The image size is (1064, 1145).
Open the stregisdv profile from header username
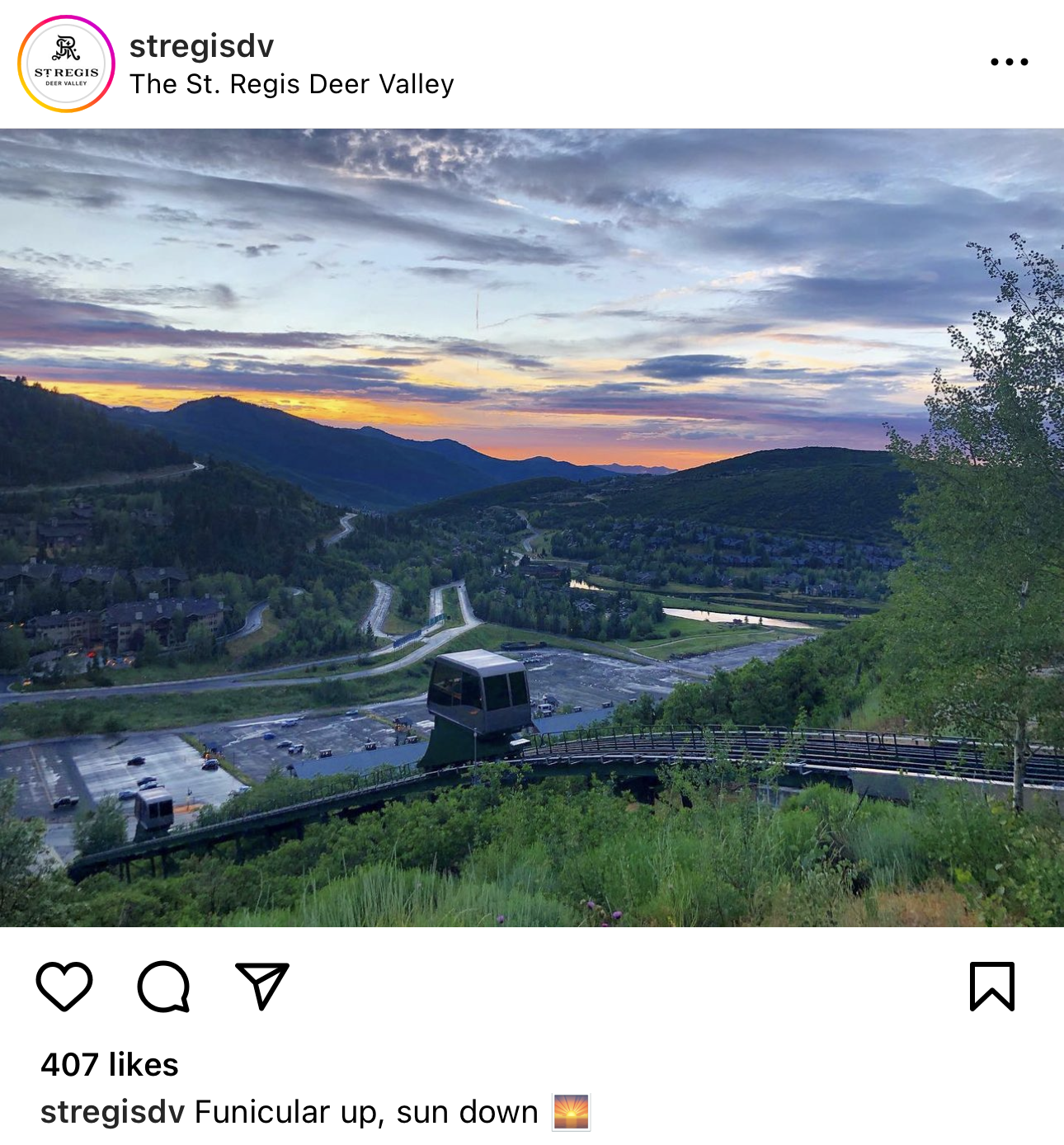pyautogui.click(x=201, y=46)
